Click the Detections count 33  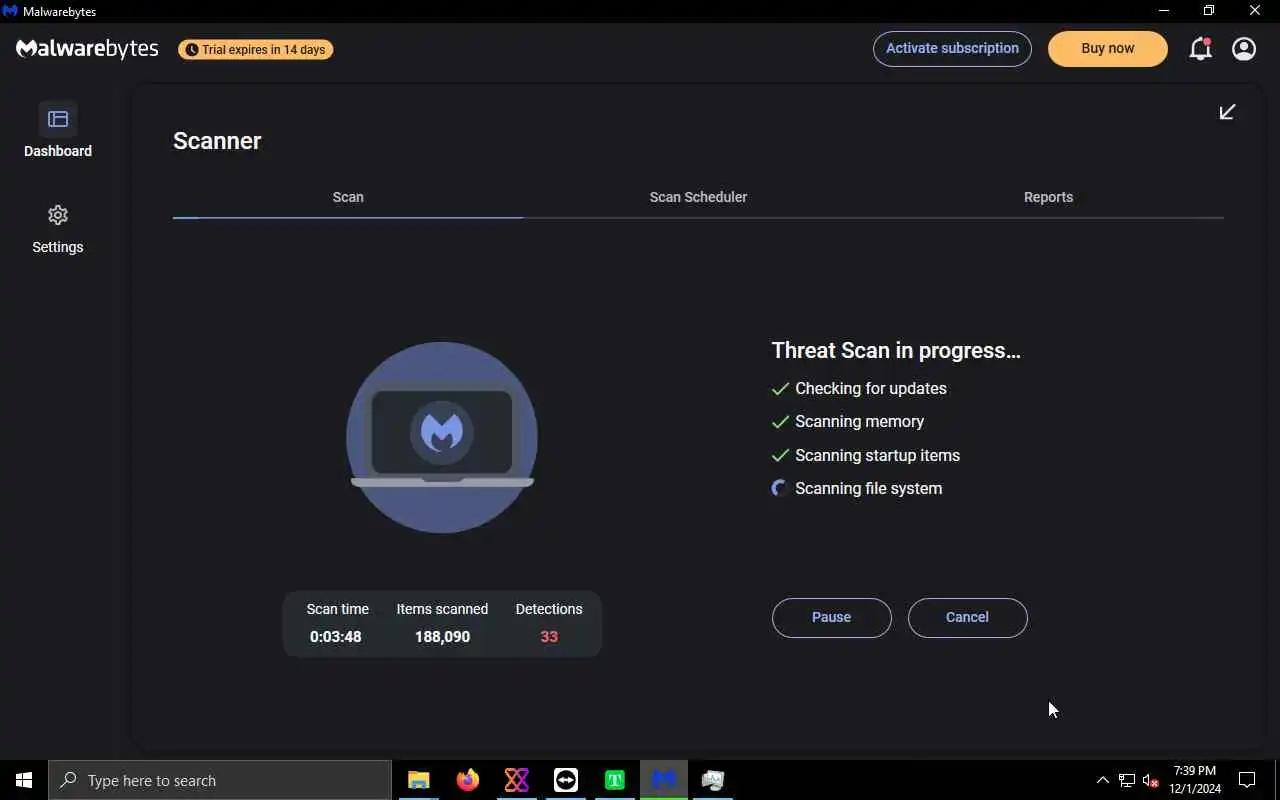coord(549,637)
